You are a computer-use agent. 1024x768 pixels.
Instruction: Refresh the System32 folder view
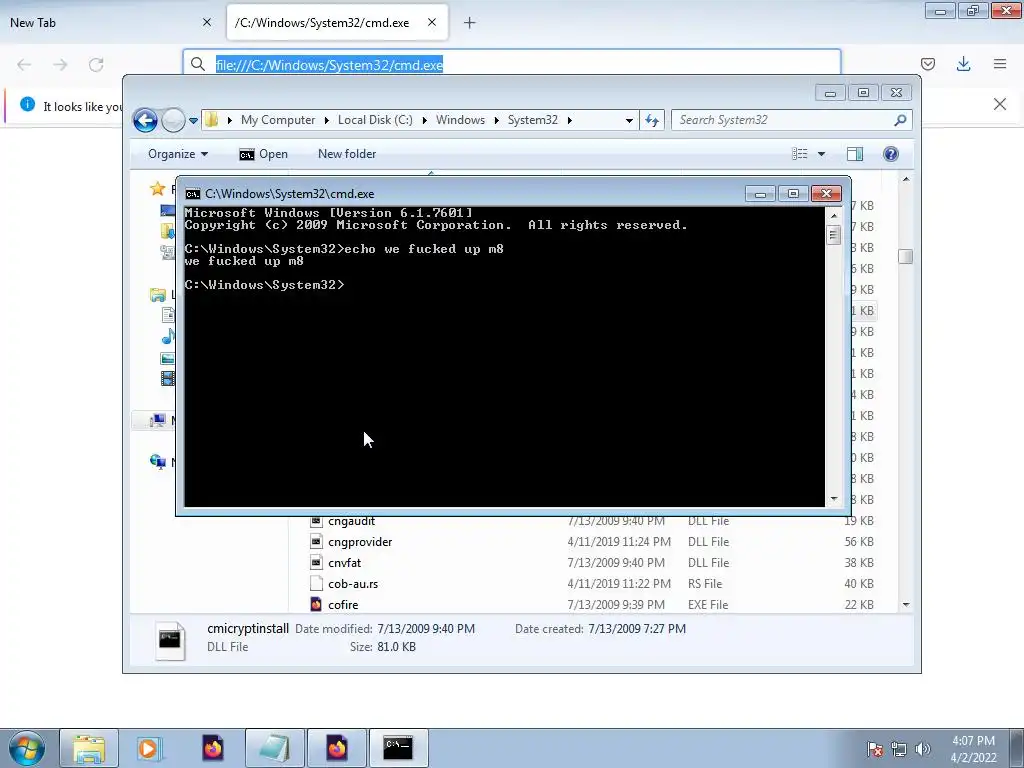[x=652, y=120]
